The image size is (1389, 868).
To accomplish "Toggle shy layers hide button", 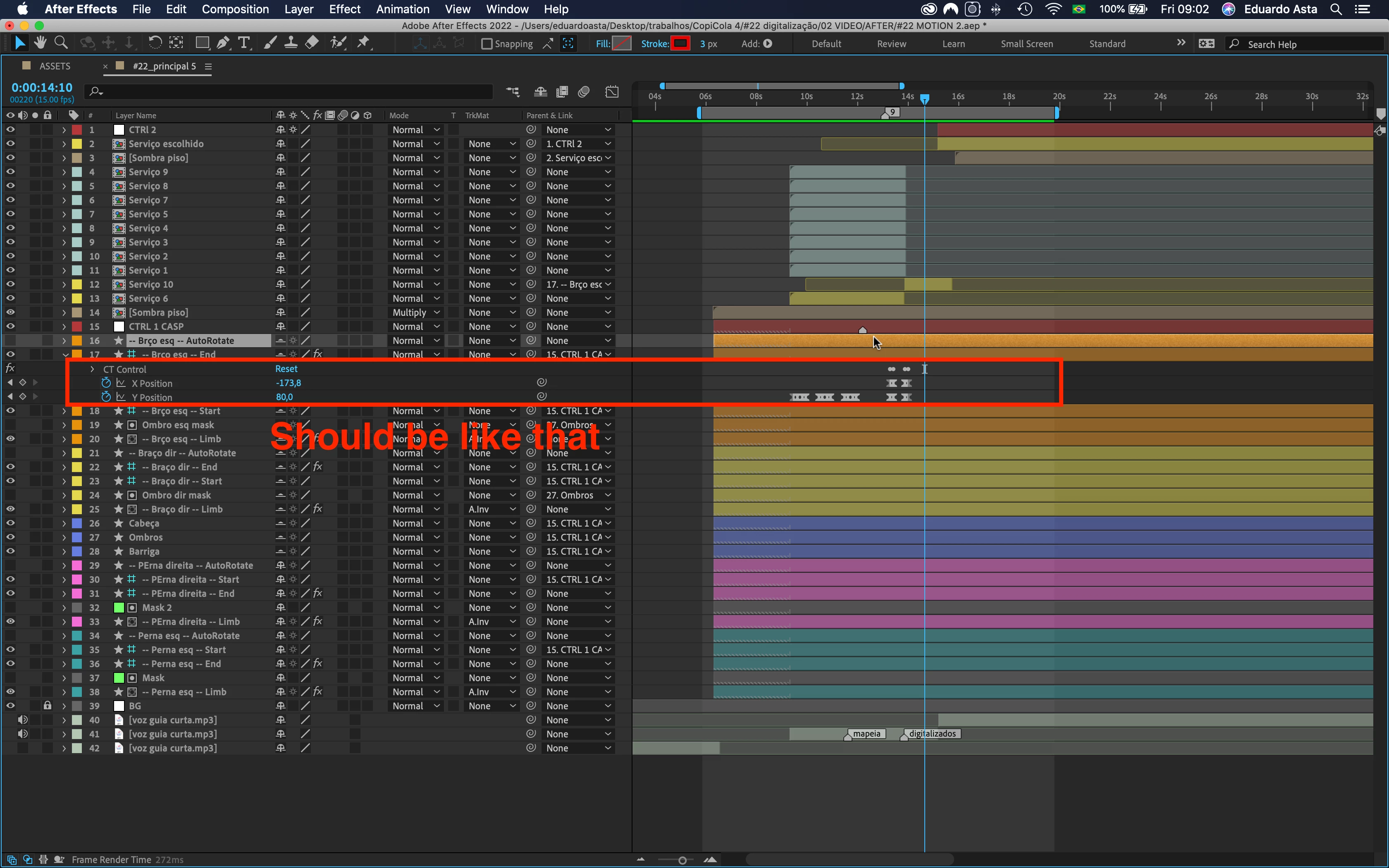I will 541,92.
